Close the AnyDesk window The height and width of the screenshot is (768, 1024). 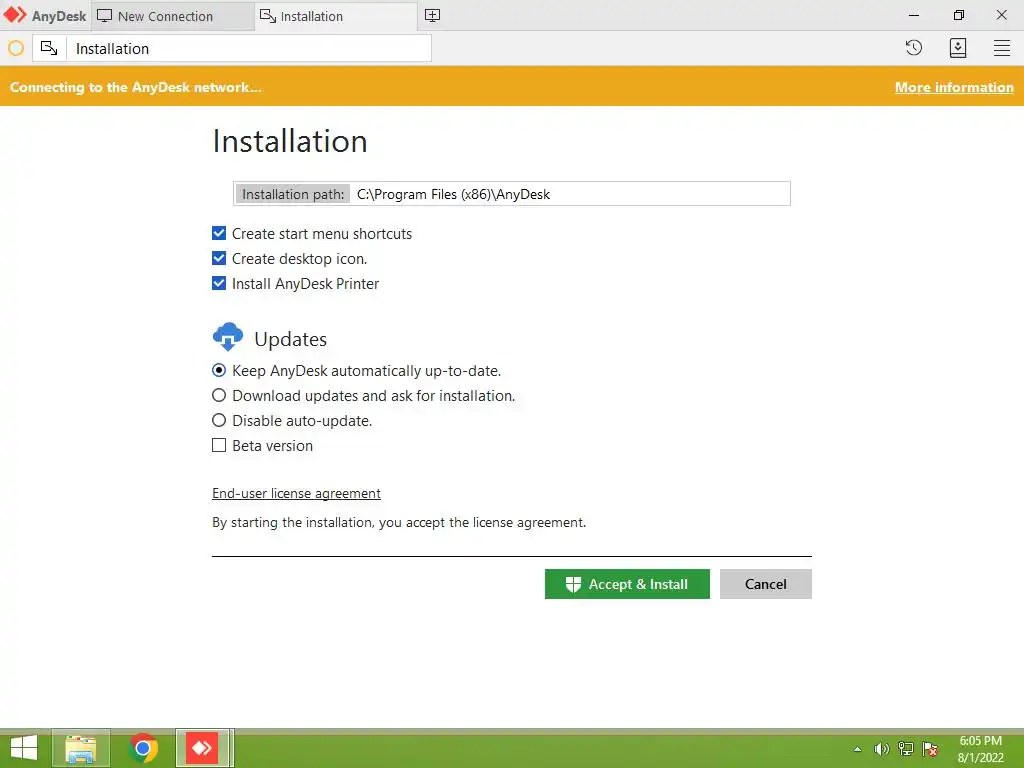point(1002,15)
